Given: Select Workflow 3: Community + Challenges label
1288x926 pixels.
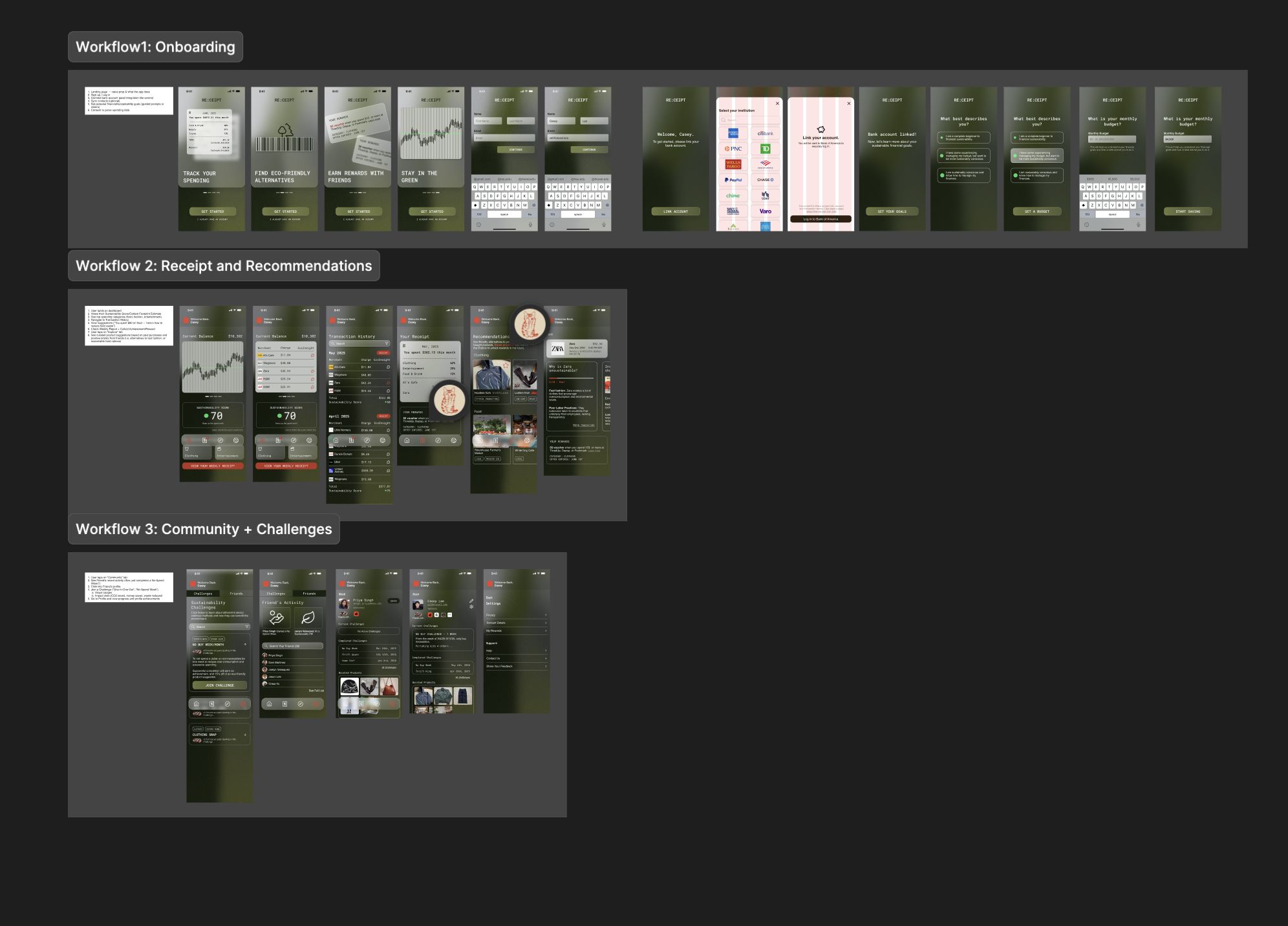Looking at the screenshot, I should click(x=204, y=529).
